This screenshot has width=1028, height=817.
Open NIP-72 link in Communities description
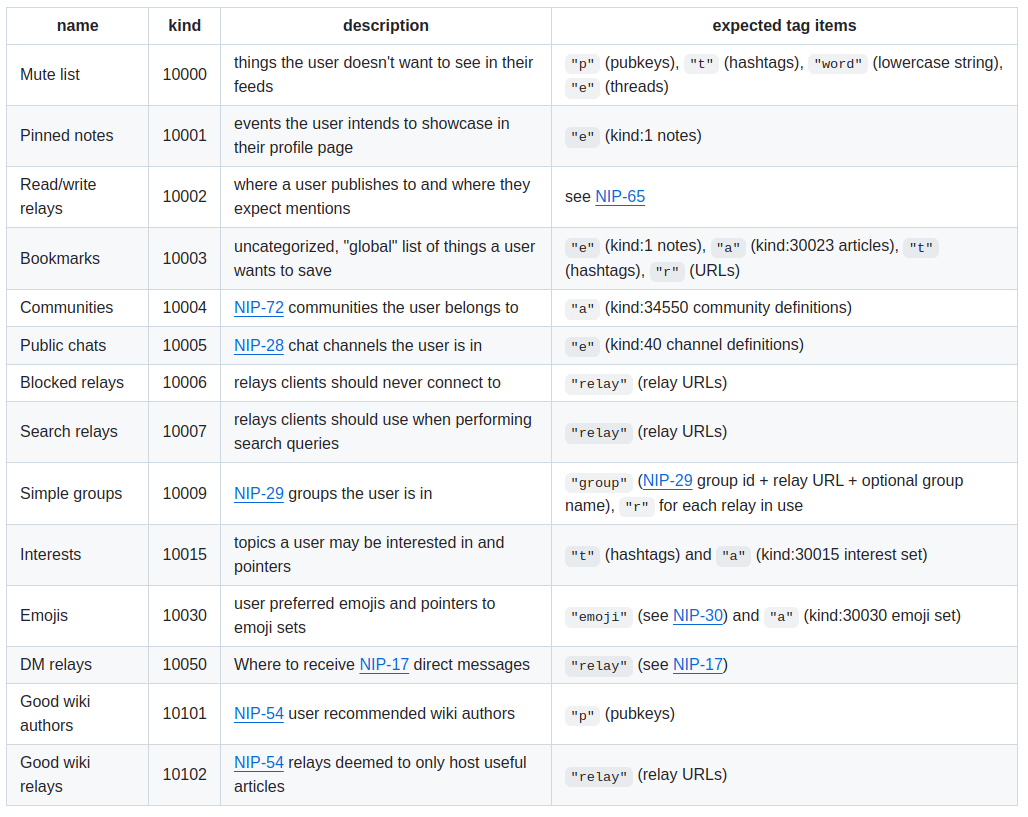[259, 307]
